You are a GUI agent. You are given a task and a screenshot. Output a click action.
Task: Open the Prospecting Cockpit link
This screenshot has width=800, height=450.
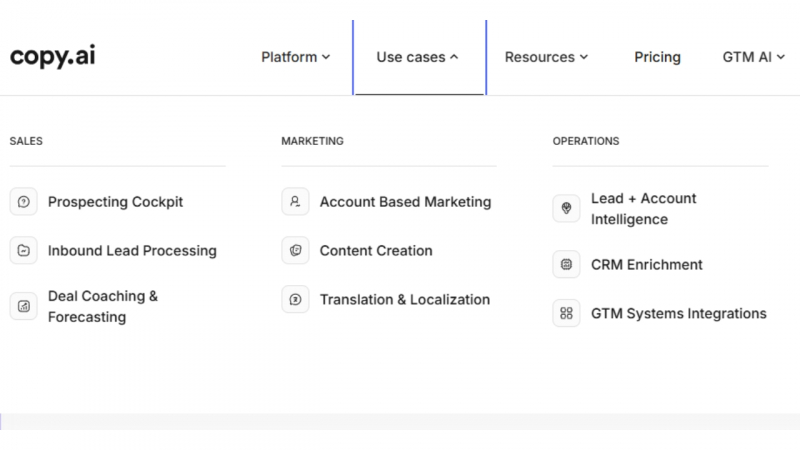point(115,202)
